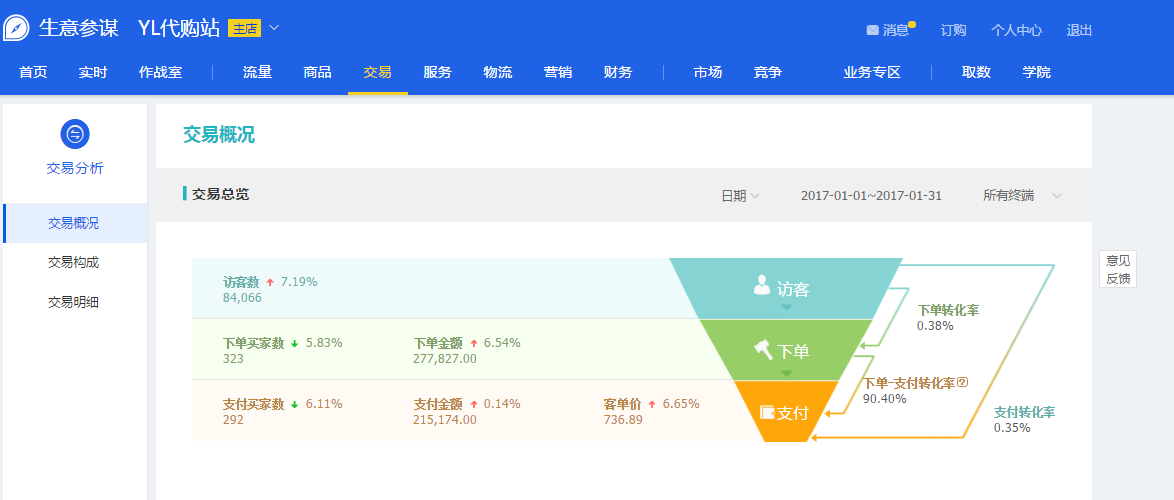Open the 日期 dropdown
1174x500 pixels.
click(x=740, y=196)
